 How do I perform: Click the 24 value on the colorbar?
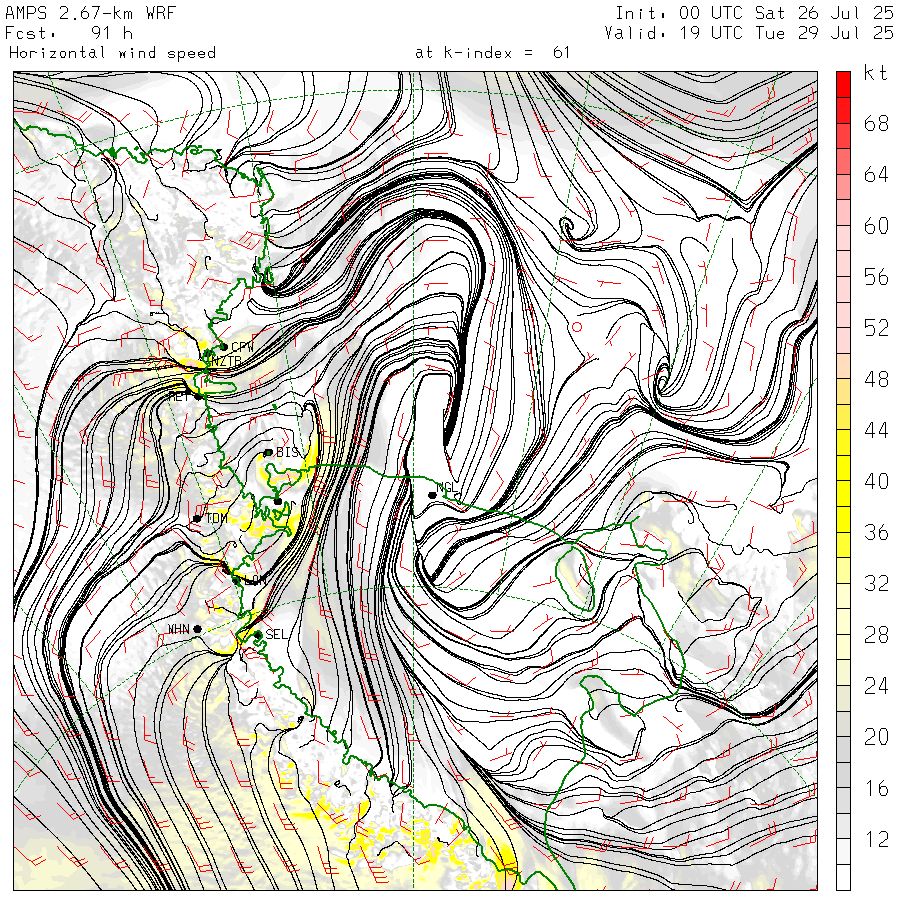876,686
